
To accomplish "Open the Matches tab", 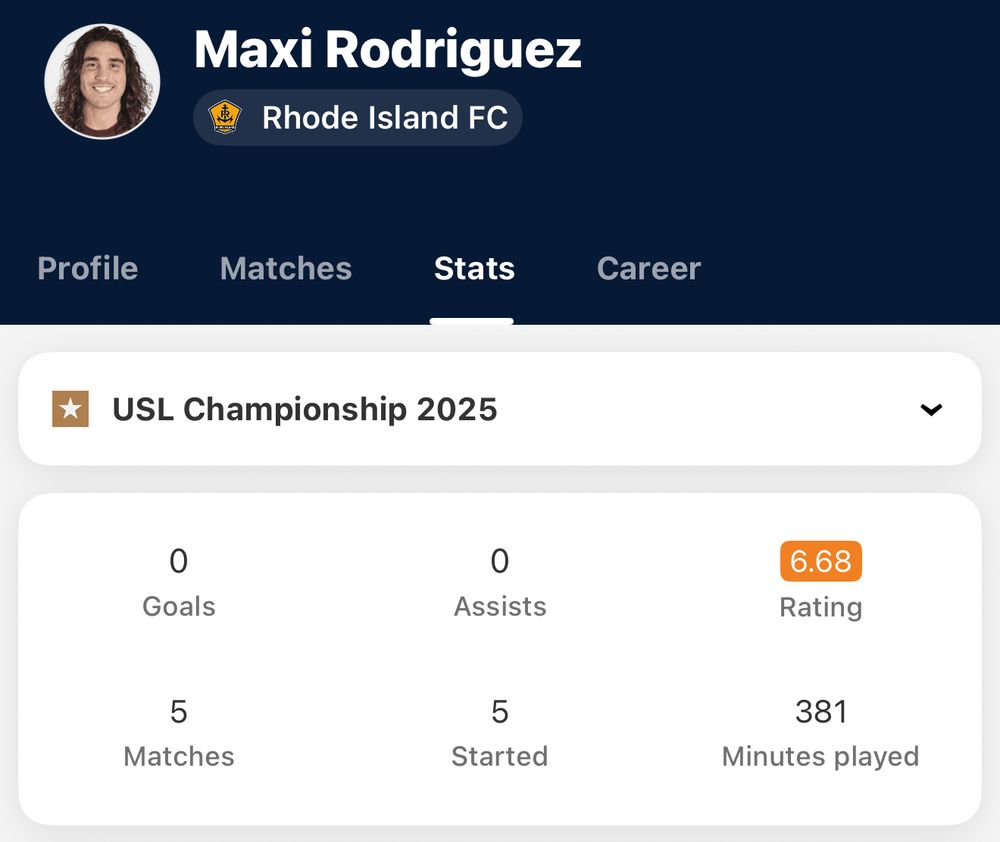I will (286, 268).
